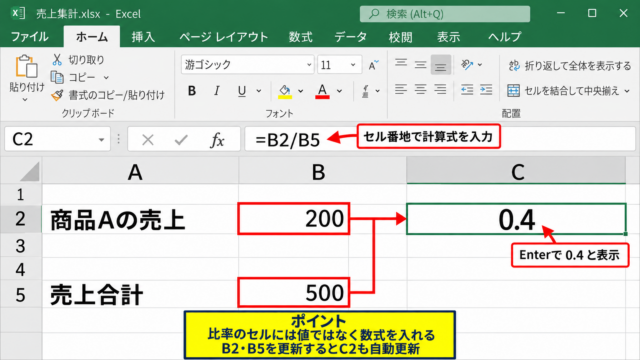Toggle Italic formatting
This screenshot has height=360, width=640.
tap(217, 91)
